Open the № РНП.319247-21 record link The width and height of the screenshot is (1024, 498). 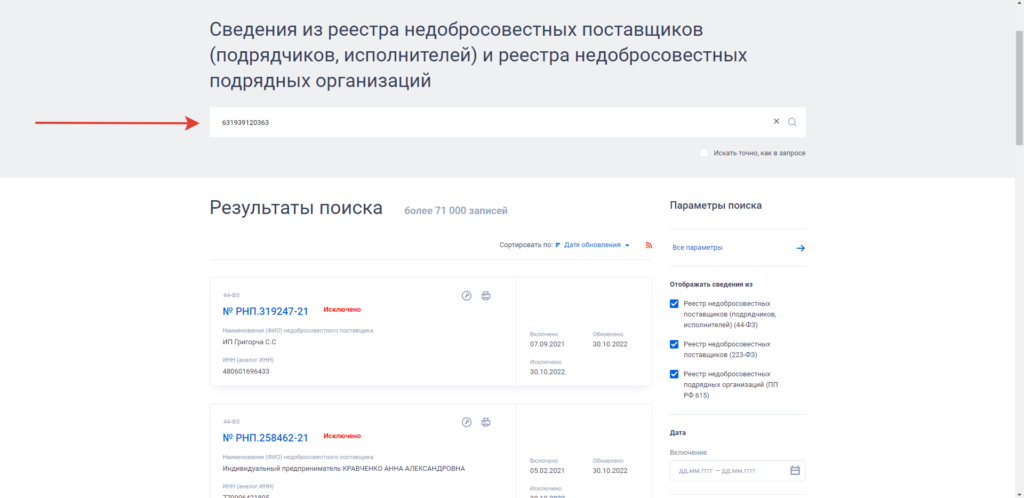click(265, 311)
